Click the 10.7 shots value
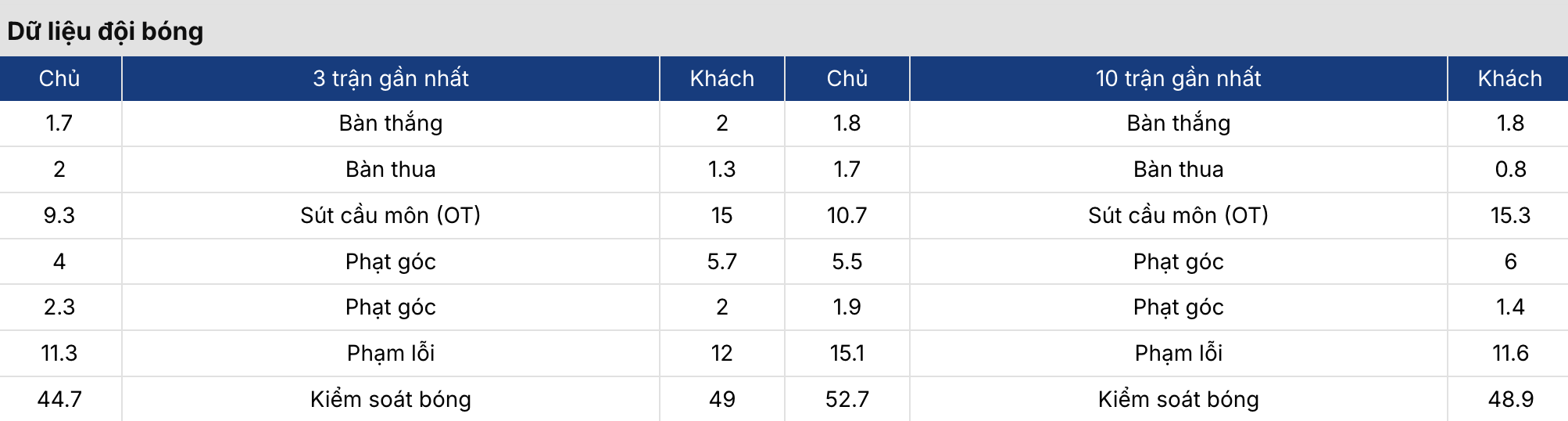 pyautogui.click(x=847, y=215)
